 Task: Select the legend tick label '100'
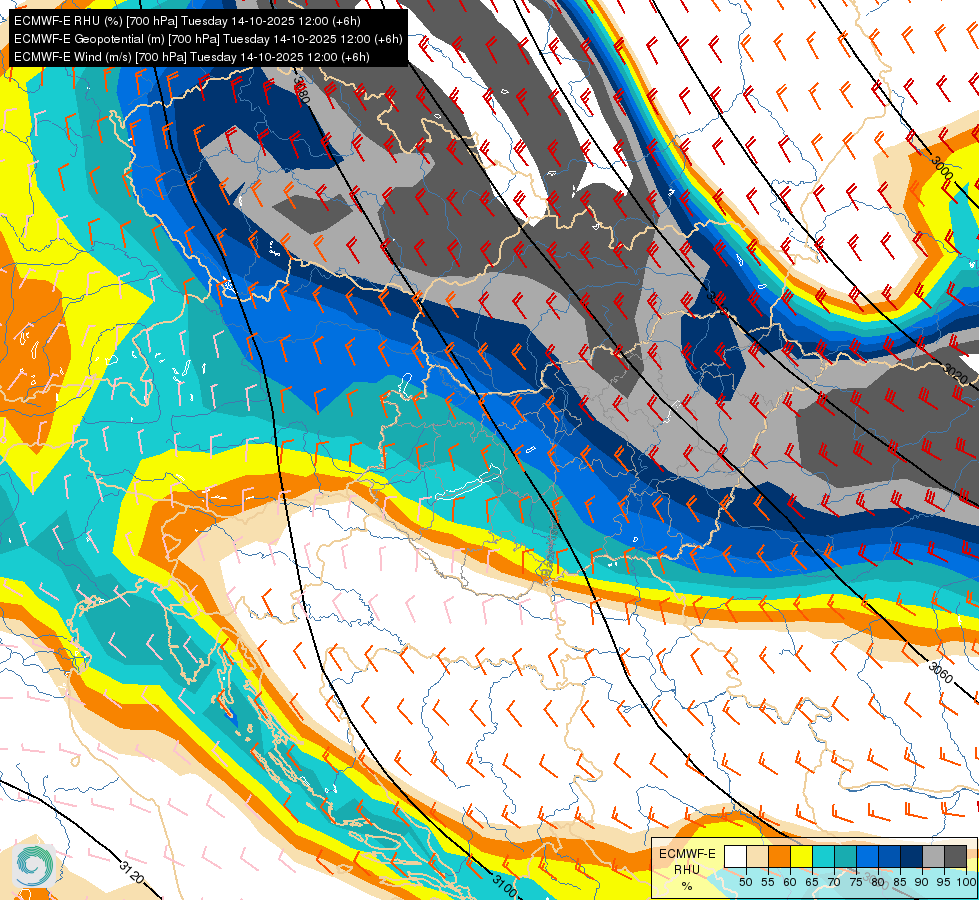click(x=965, y=882)
